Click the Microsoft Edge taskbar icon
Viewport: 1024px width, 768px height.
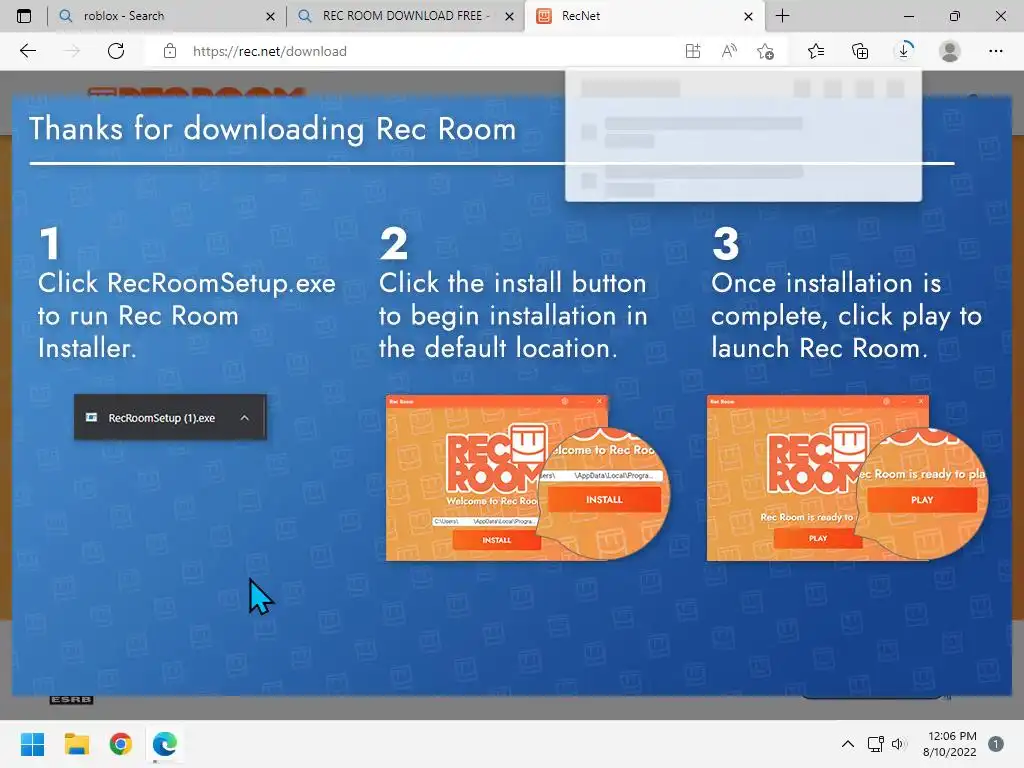165,744
